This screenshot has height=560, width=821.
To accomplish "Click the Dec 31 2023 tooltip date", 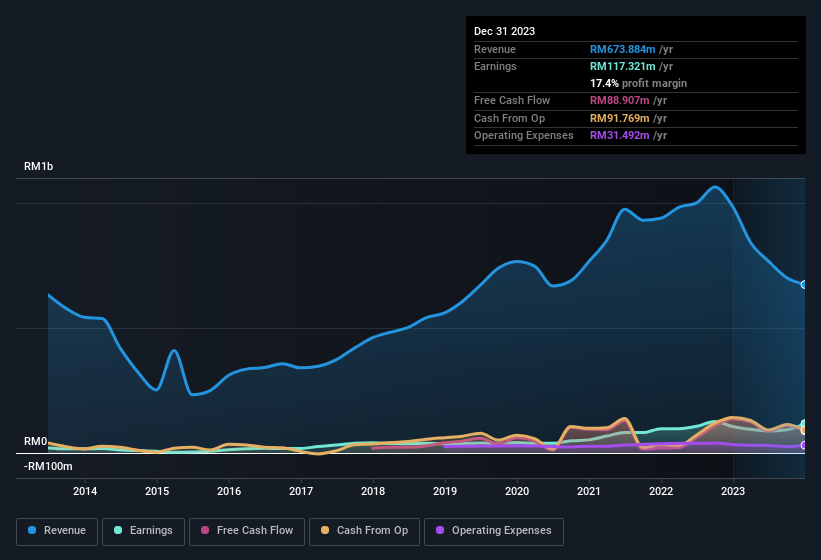I will tap(504, 31).
